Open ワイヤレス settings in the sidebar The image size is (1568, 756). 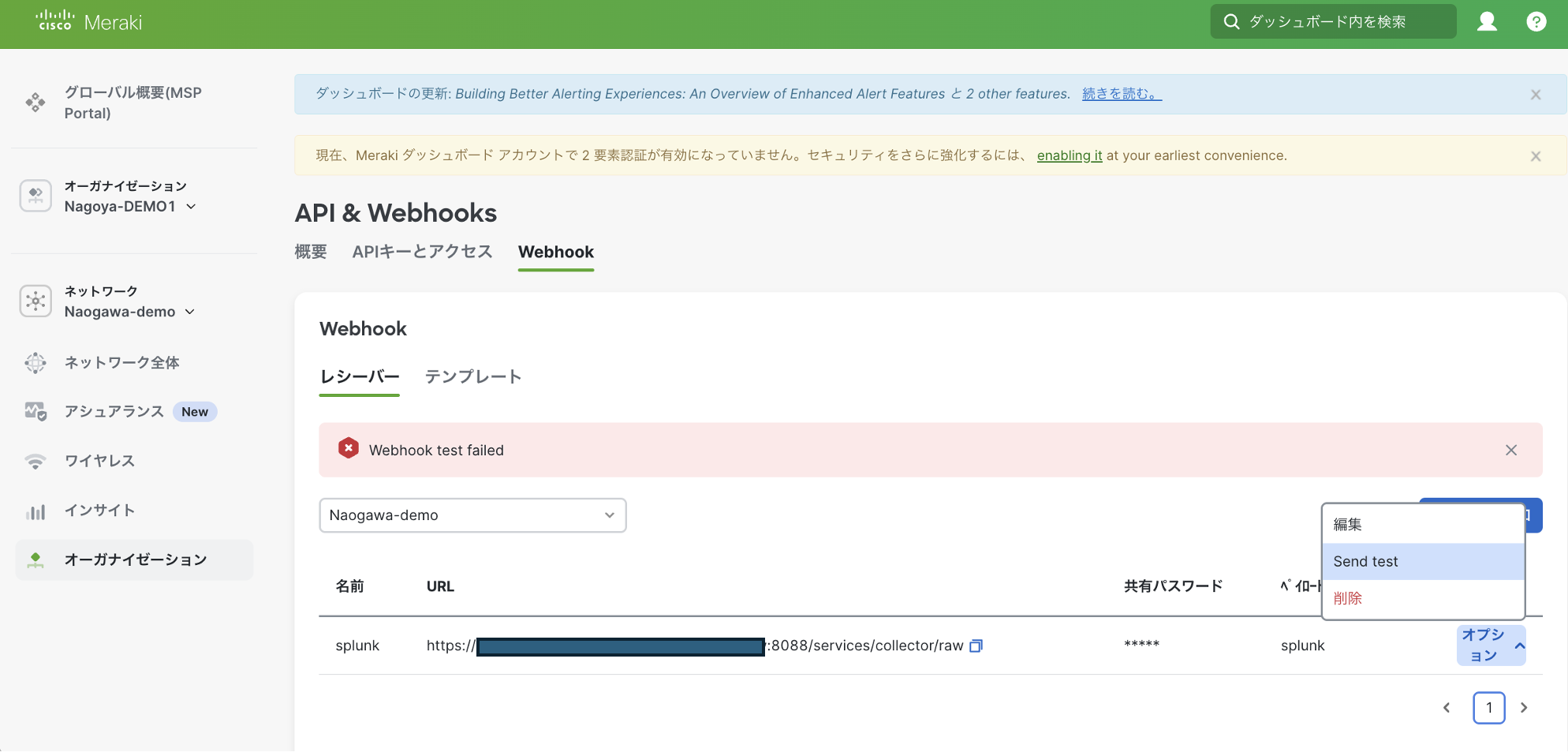tap(99, 460)
